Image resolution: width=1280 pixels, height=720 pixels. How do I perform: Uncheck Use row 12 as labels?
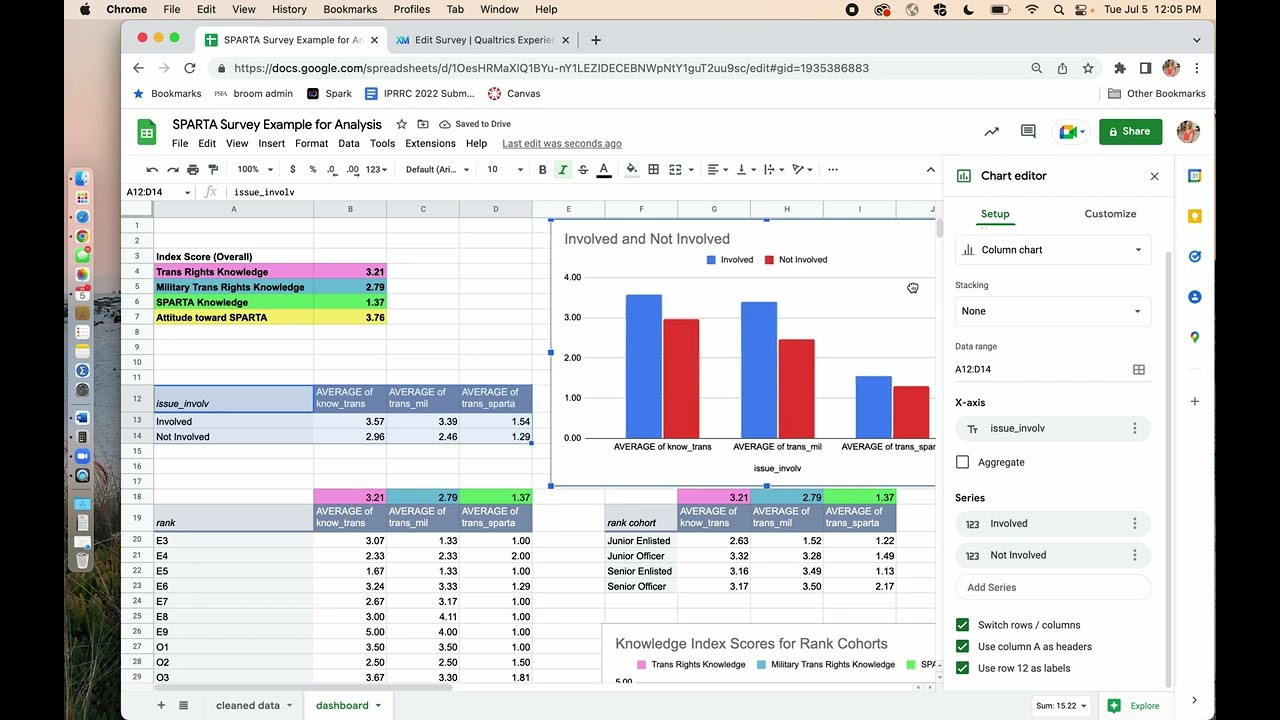point(962,668)
